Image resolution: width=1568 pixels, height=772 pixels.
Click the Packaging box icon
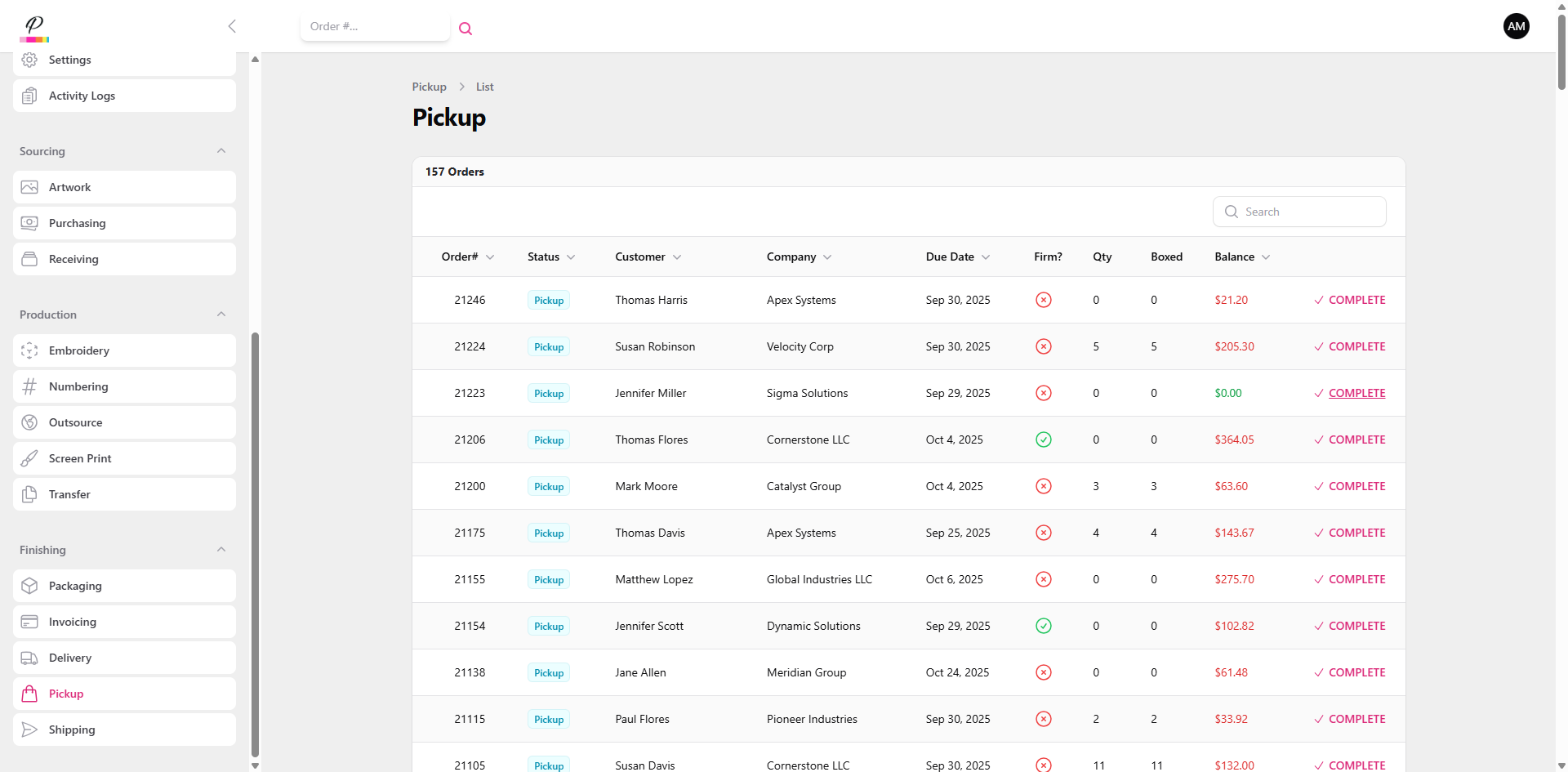pos(29,586)
